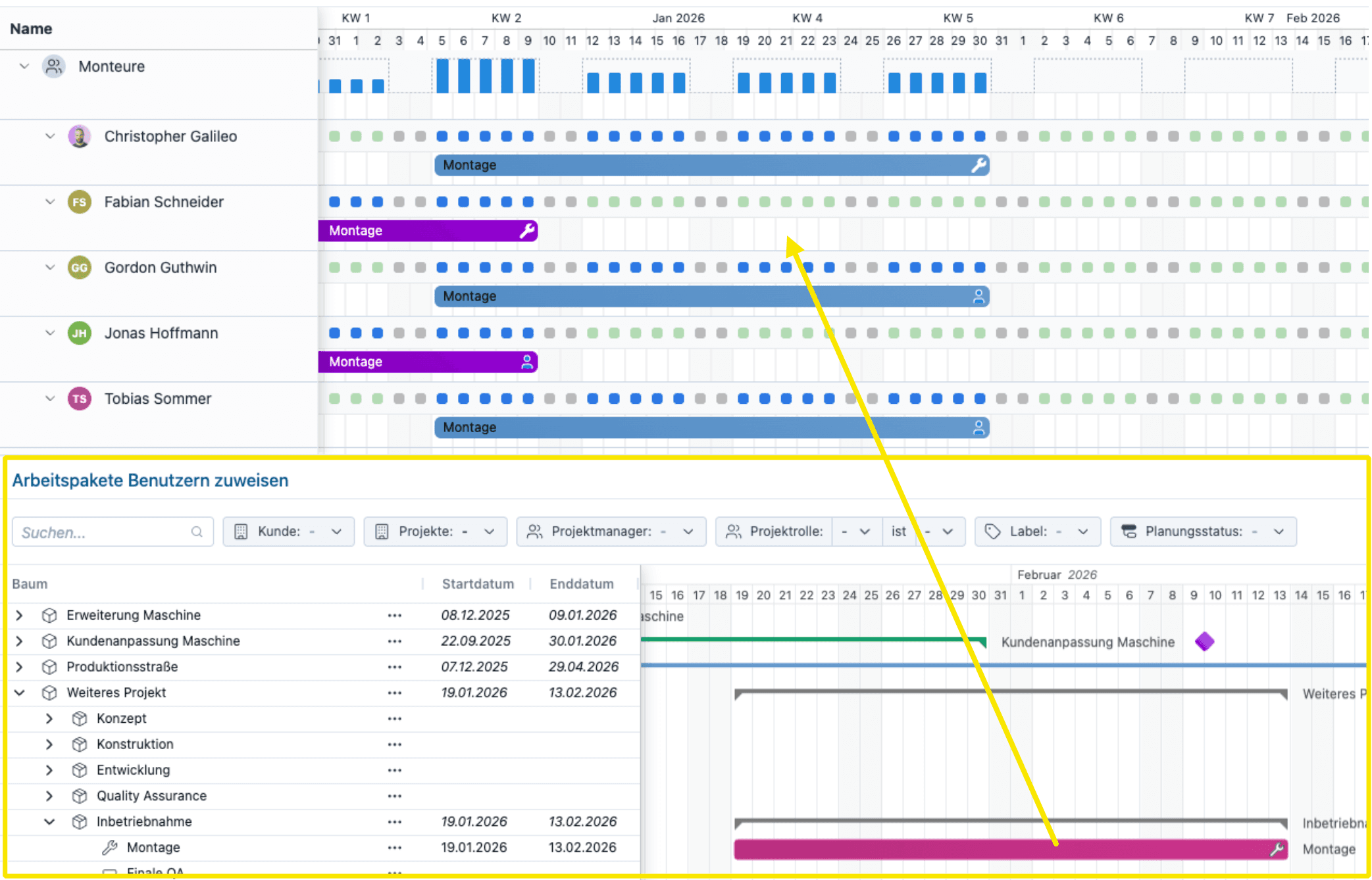Click person icon on Gordon Guthwin's Montage bar
The height and width of the screenshot is (880, 1372).
coord(978,297)
